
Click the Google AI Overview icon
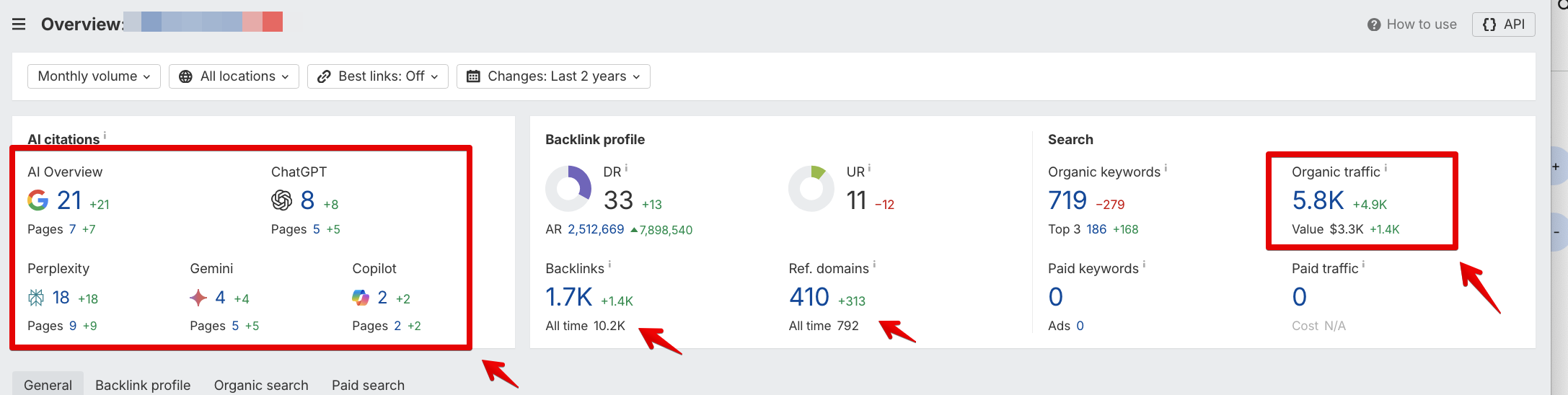click(x=38, y=200)
